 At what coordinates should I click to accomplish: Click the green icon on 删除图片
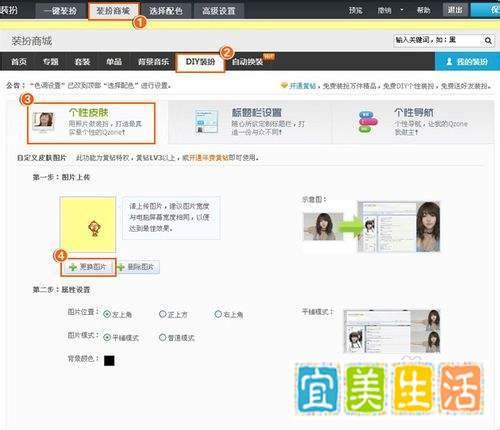[121, 267]
